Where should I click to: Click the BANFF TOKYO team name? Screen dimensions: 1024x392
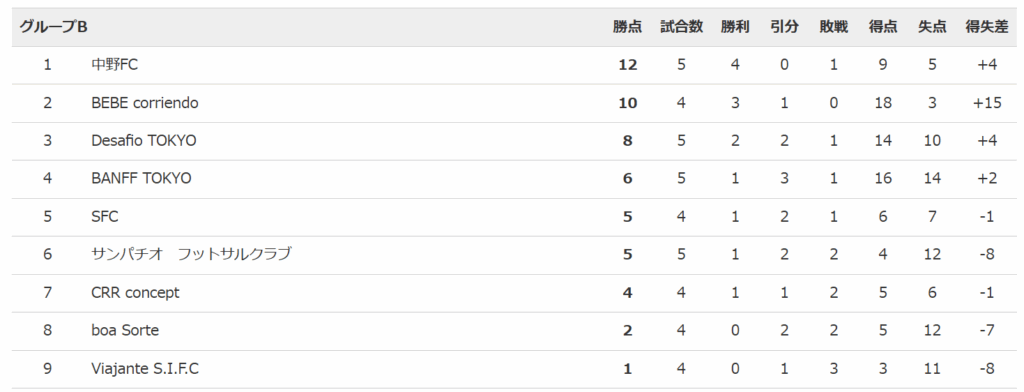tap(142, 178)
